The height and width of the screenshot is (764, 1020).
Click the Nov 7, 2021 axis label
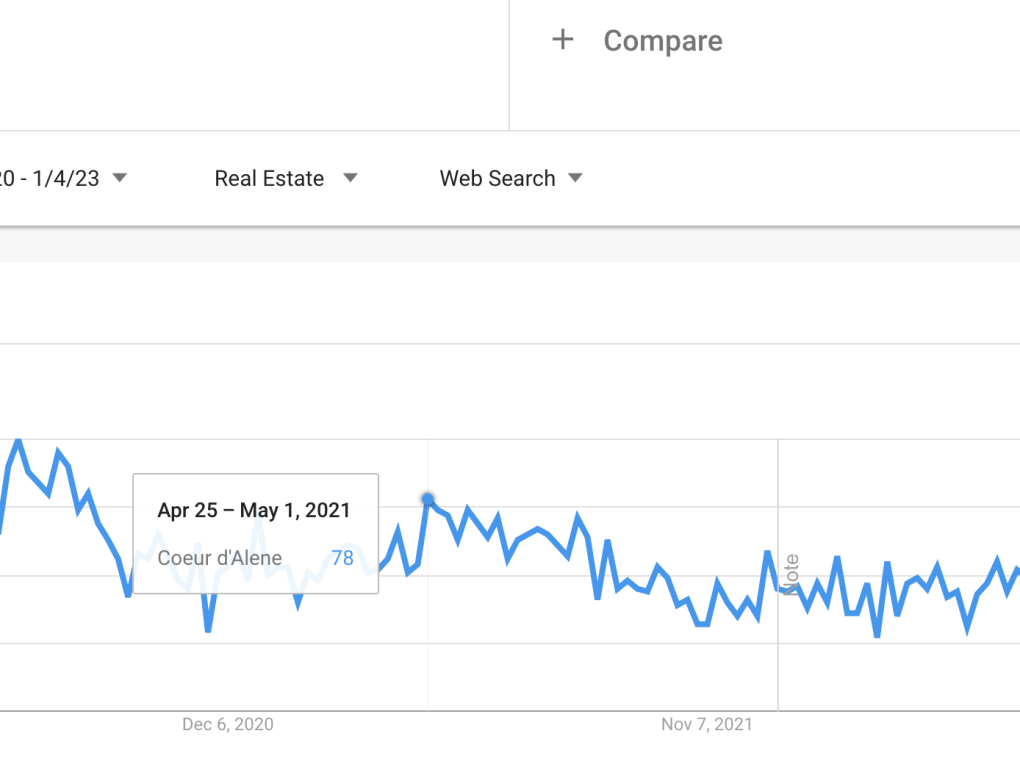[706, 724]
